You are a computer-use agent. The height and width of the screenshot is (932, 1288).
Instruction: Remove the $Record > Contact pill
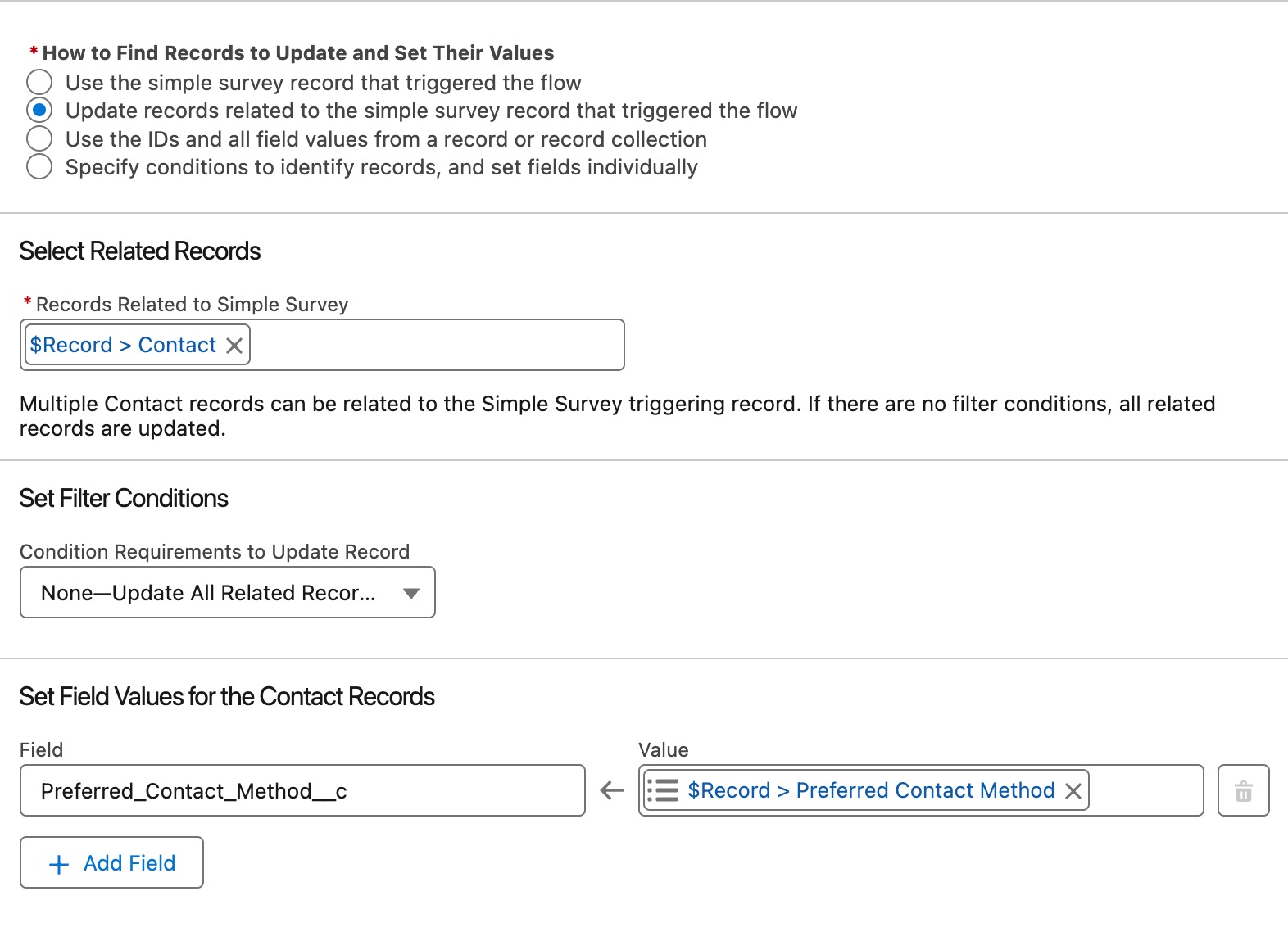pos(234,346)
